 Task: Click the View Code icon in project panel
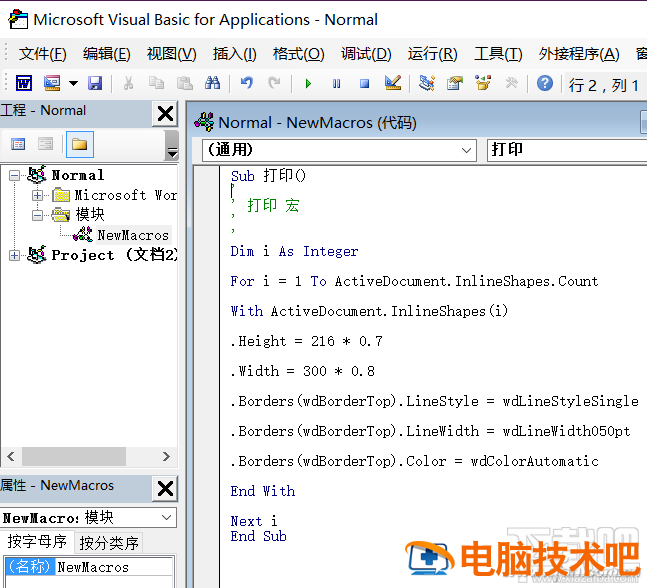pyautogui.click(x=18, y=144)
